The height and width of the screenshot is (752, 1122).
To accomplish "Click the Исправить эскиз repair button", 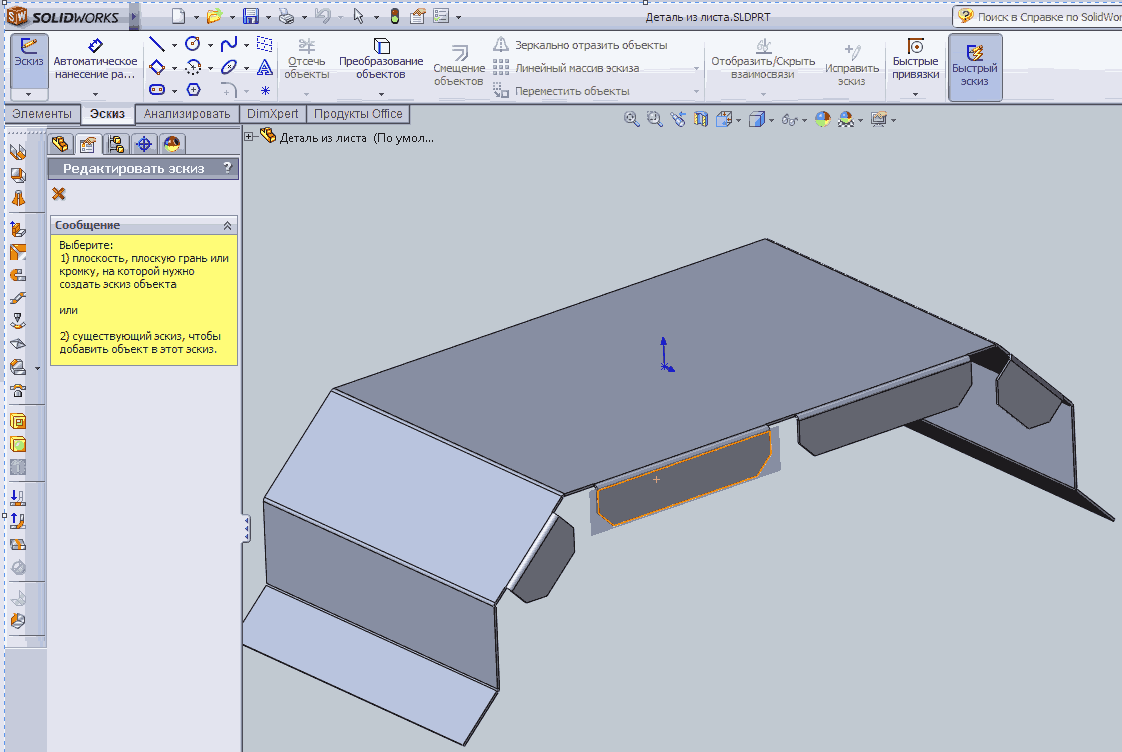I will [852, 66].
